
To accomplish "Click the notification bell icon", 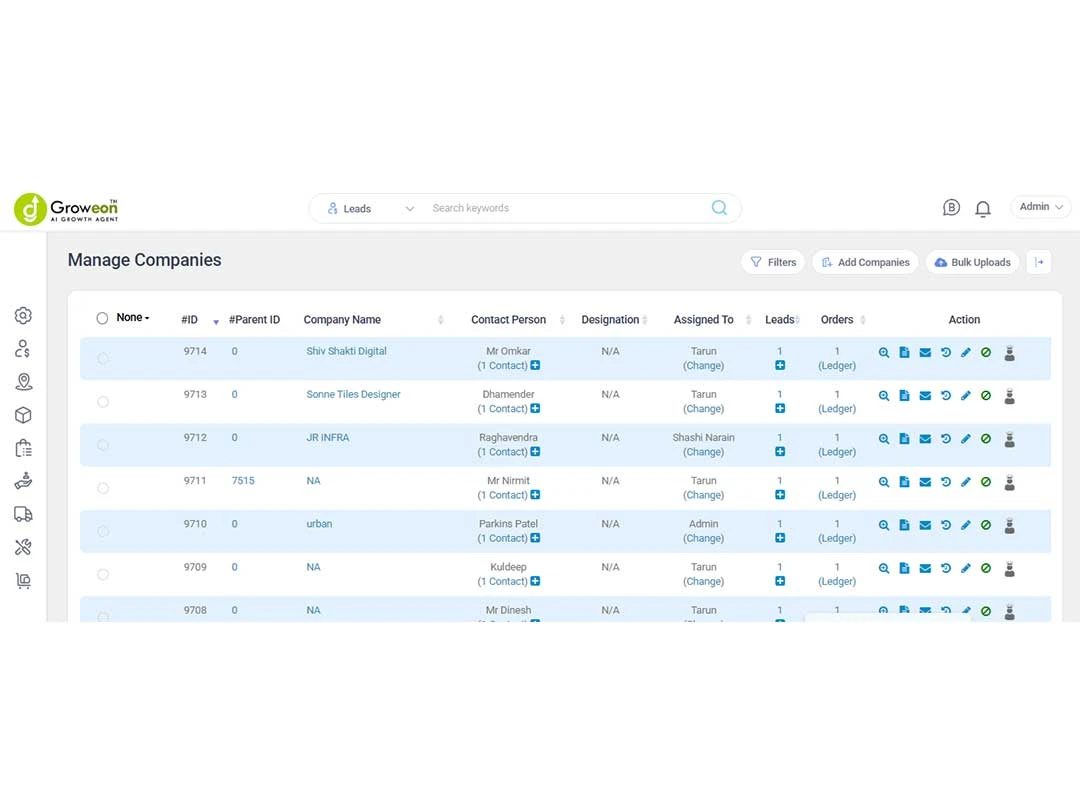I will click(983, 208).
